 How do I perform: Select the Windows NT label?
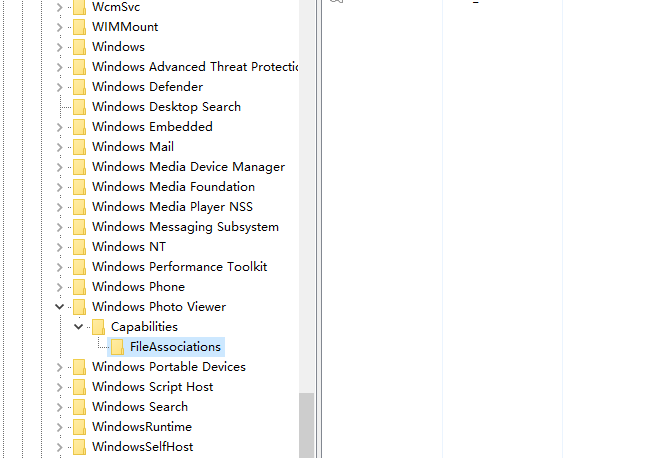click(129, 247)
